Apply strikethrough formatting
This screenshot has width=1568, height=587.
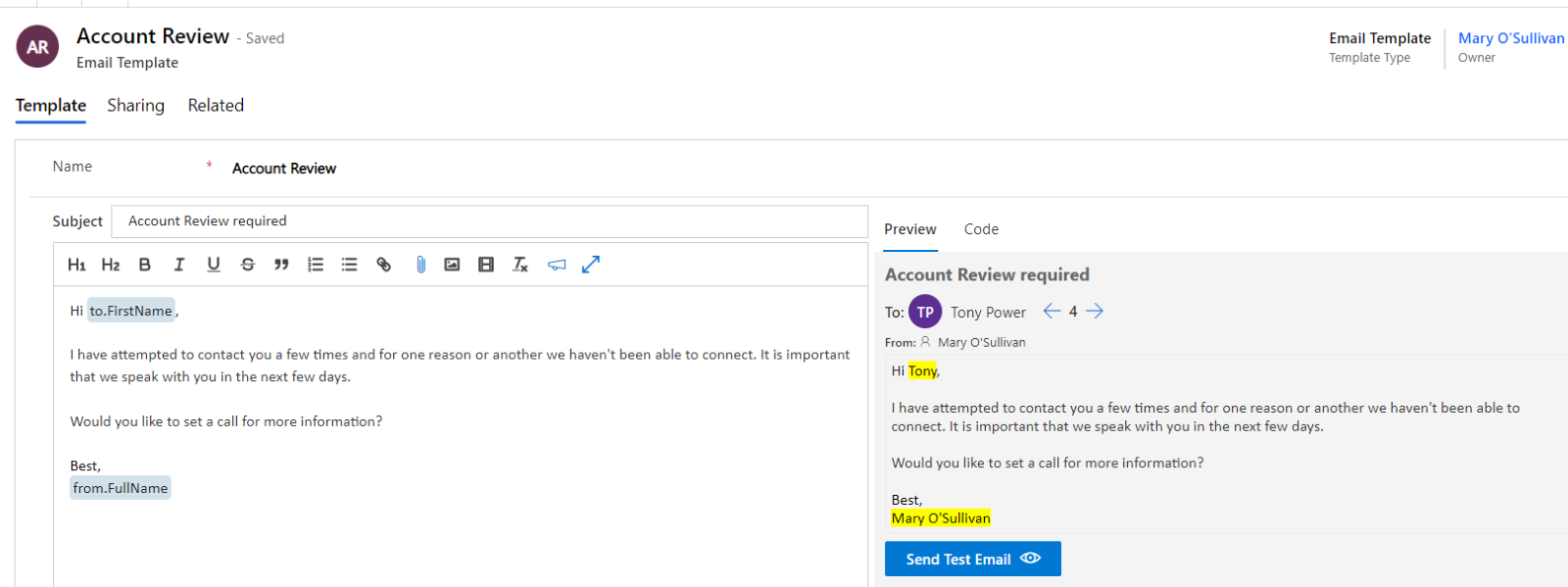click(x=248, y=265)
